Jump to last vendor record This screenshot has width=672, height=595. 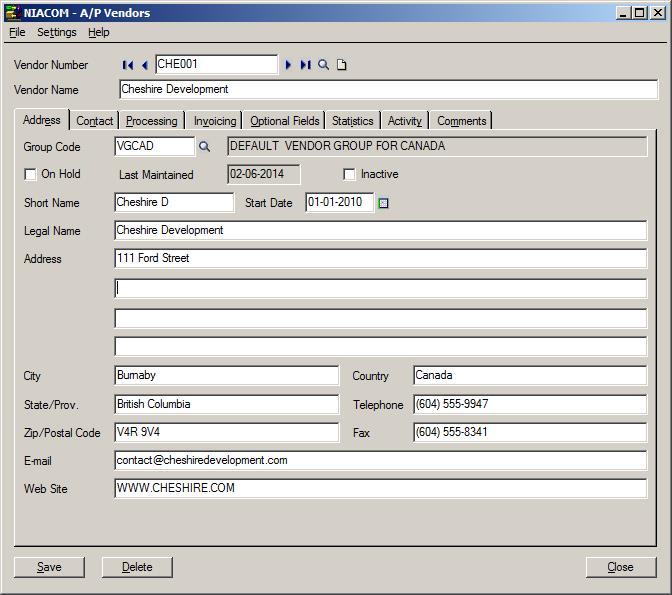click(305, 65)
